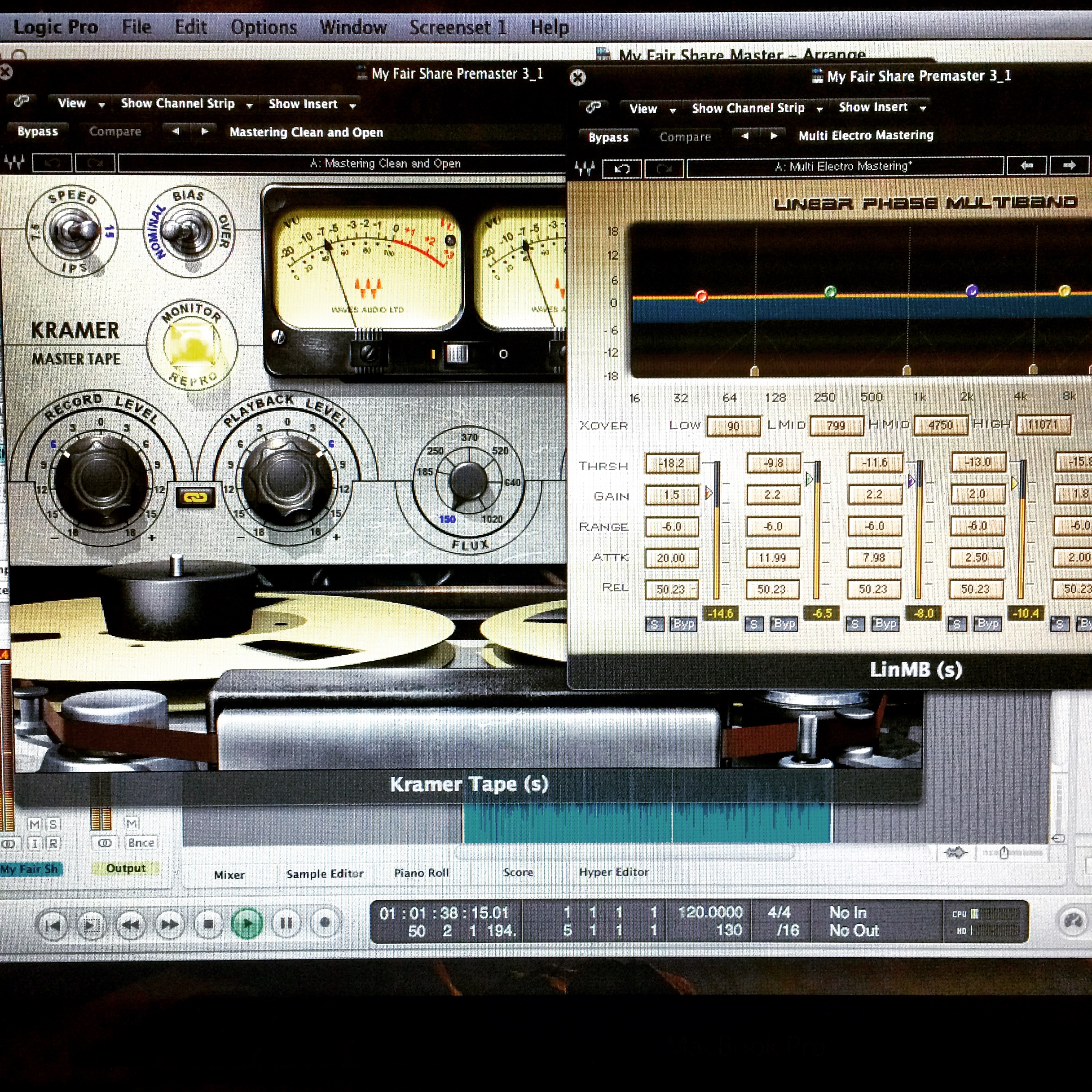
Task: Click previous preset arrow left of Mastering Clean and Open
Action: point(175,131)
